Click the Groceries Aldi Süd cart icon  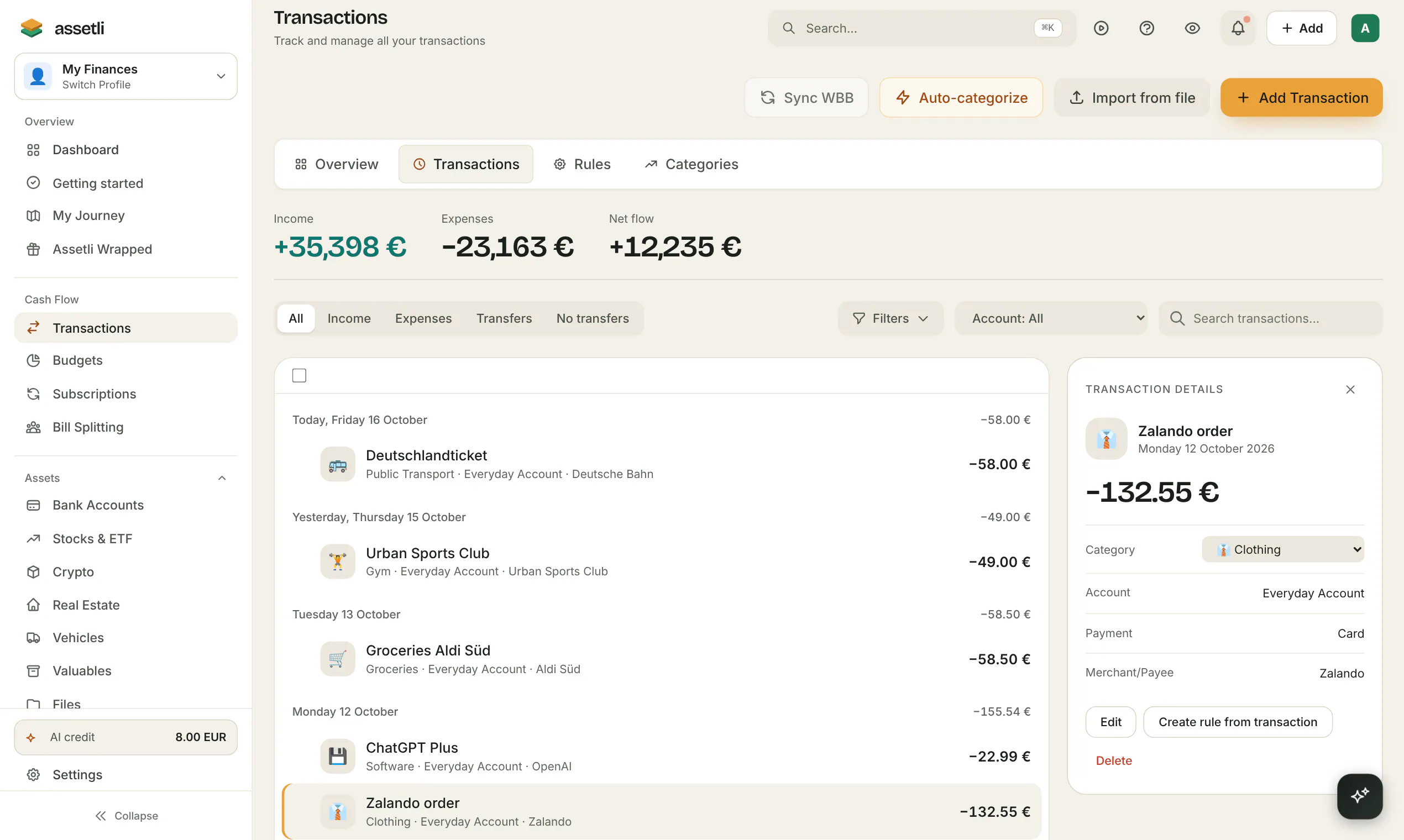click(337, 659)
